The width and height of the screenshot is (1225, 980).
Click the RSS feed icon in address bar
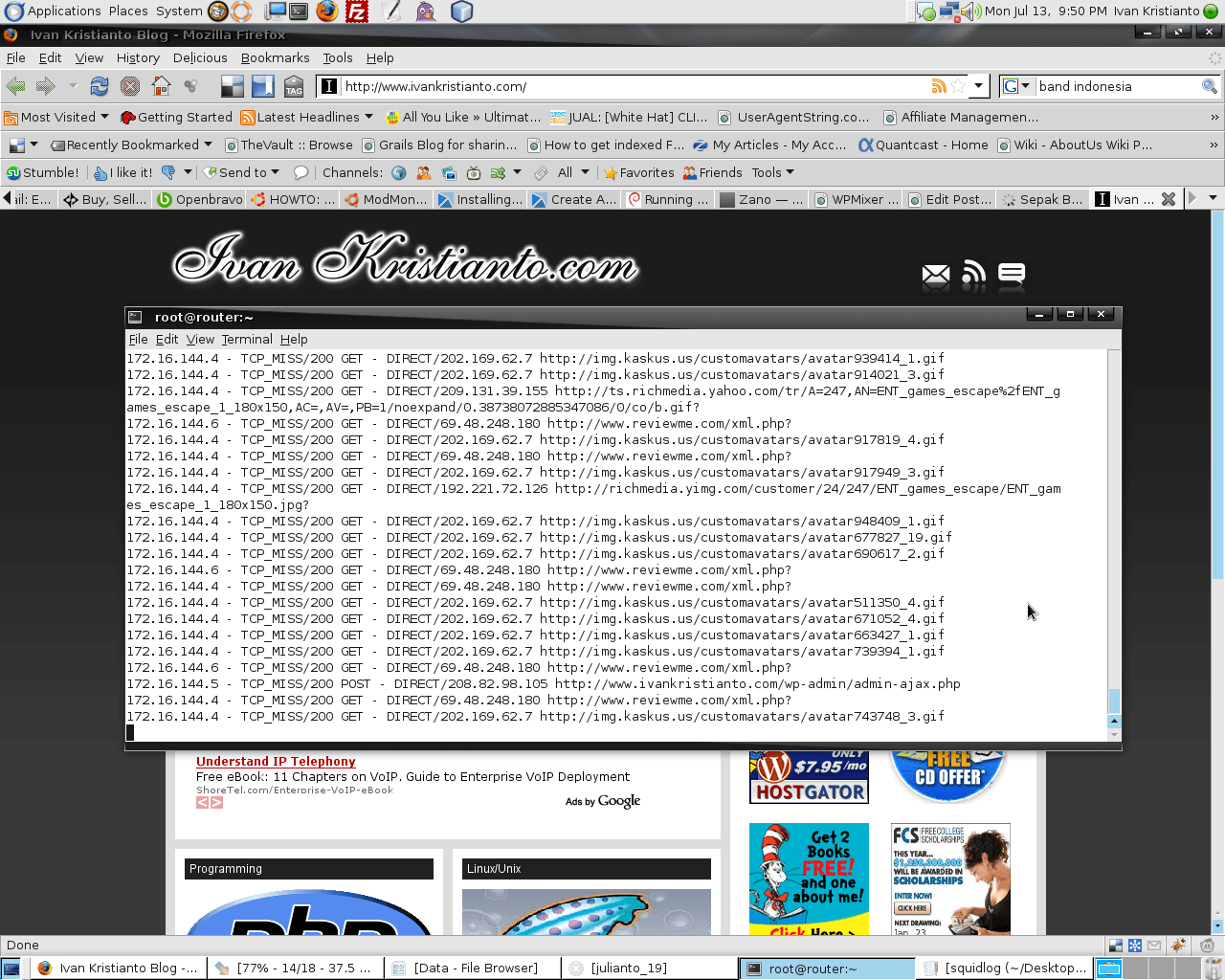(x=939, y=86)
